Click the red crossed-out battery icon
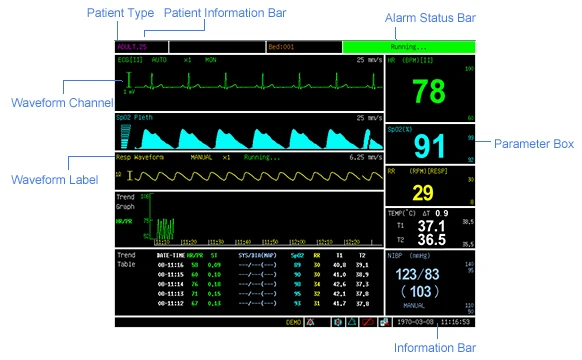This screenshot has height=360, width=582. click(368, 322)
